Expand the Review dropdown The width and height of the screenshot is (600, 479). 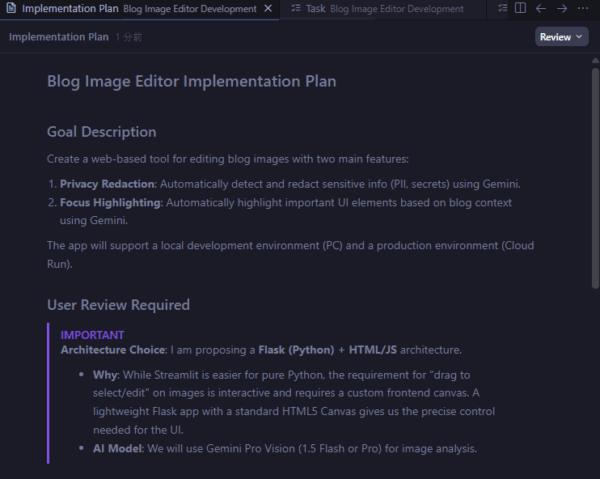(x=561, y=37)
